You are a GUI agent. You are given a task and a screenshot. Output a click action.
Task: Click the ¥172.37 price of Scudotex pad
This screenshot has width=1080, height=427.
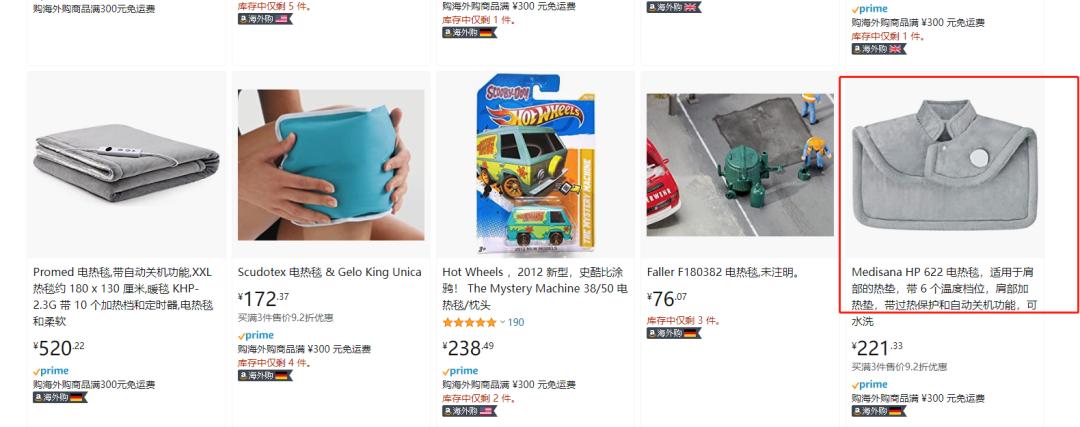coord(264,299)
